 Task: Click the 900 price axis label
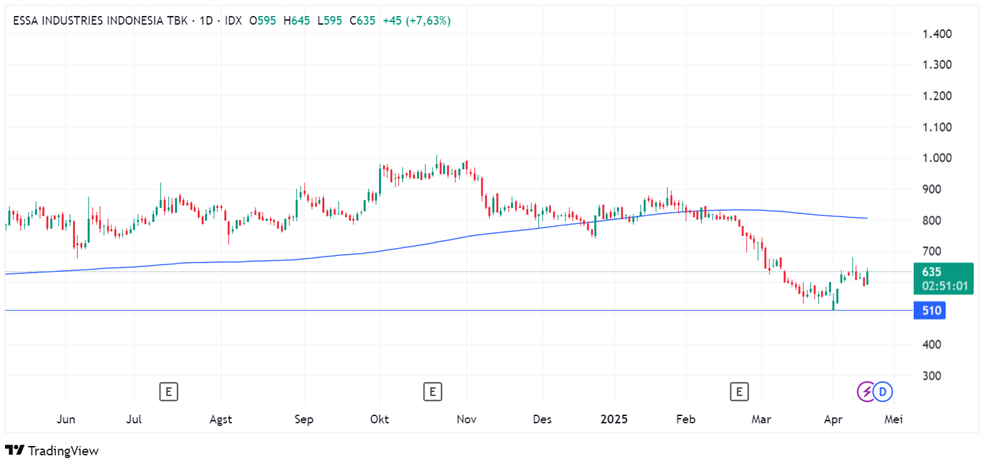pyautogui.click(x=931, y=189)
